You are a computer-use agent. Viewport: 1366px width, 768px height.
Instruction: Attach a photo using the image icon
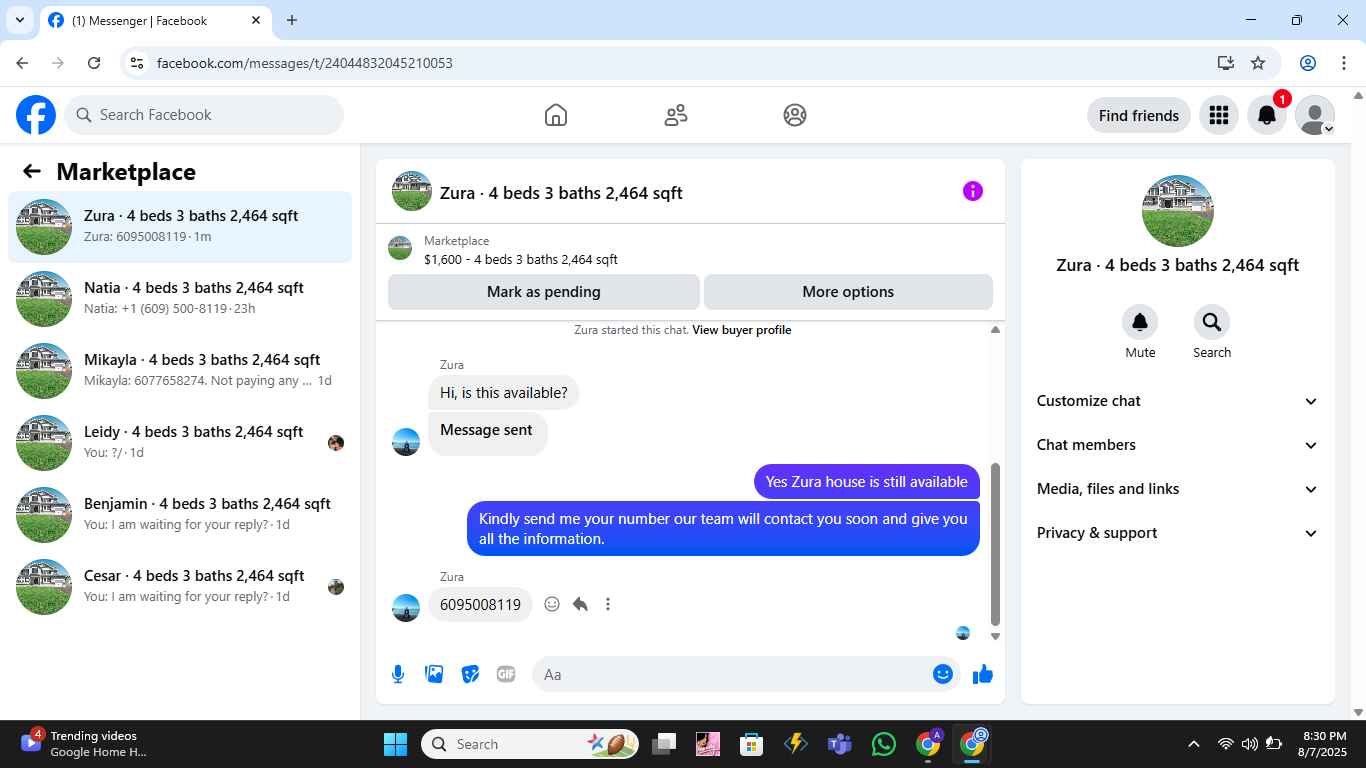click(x=434, y=674)
